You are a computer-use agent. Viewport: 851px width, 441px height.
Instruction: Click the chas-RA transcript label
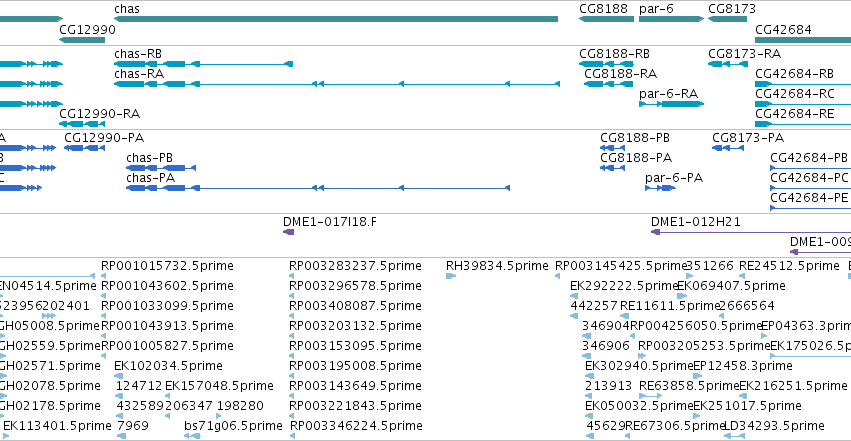point(139,74)
